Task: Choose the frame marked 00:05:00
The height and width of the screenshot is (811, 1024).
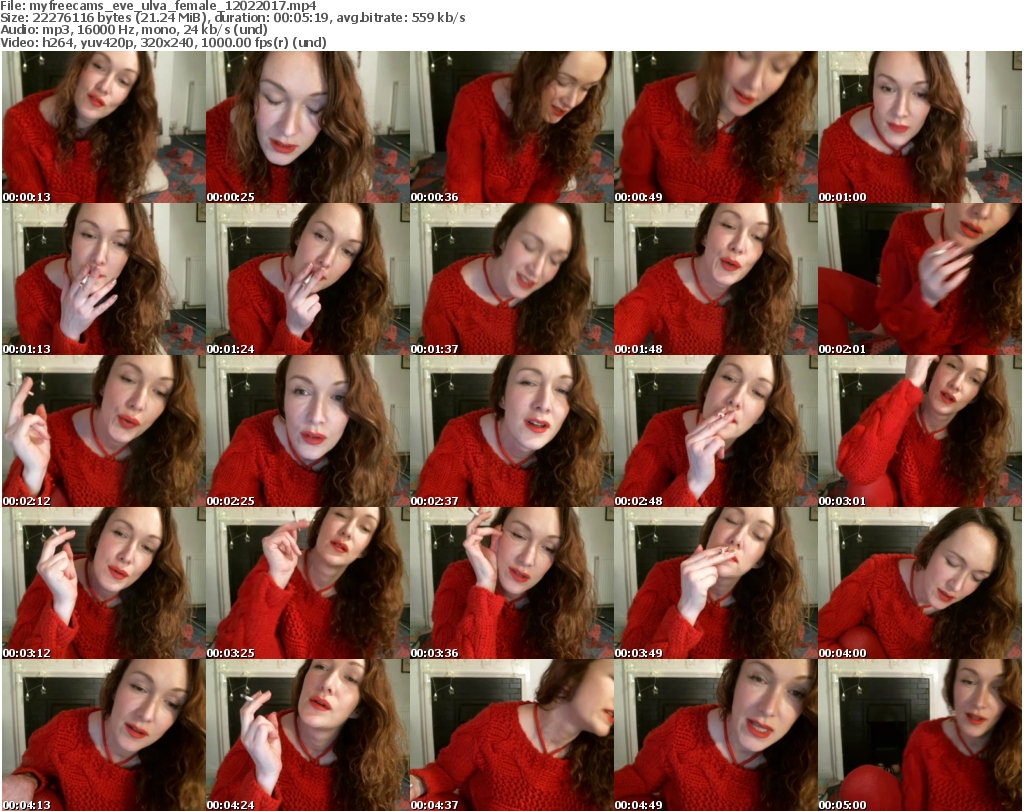Action: coord(920,735)
